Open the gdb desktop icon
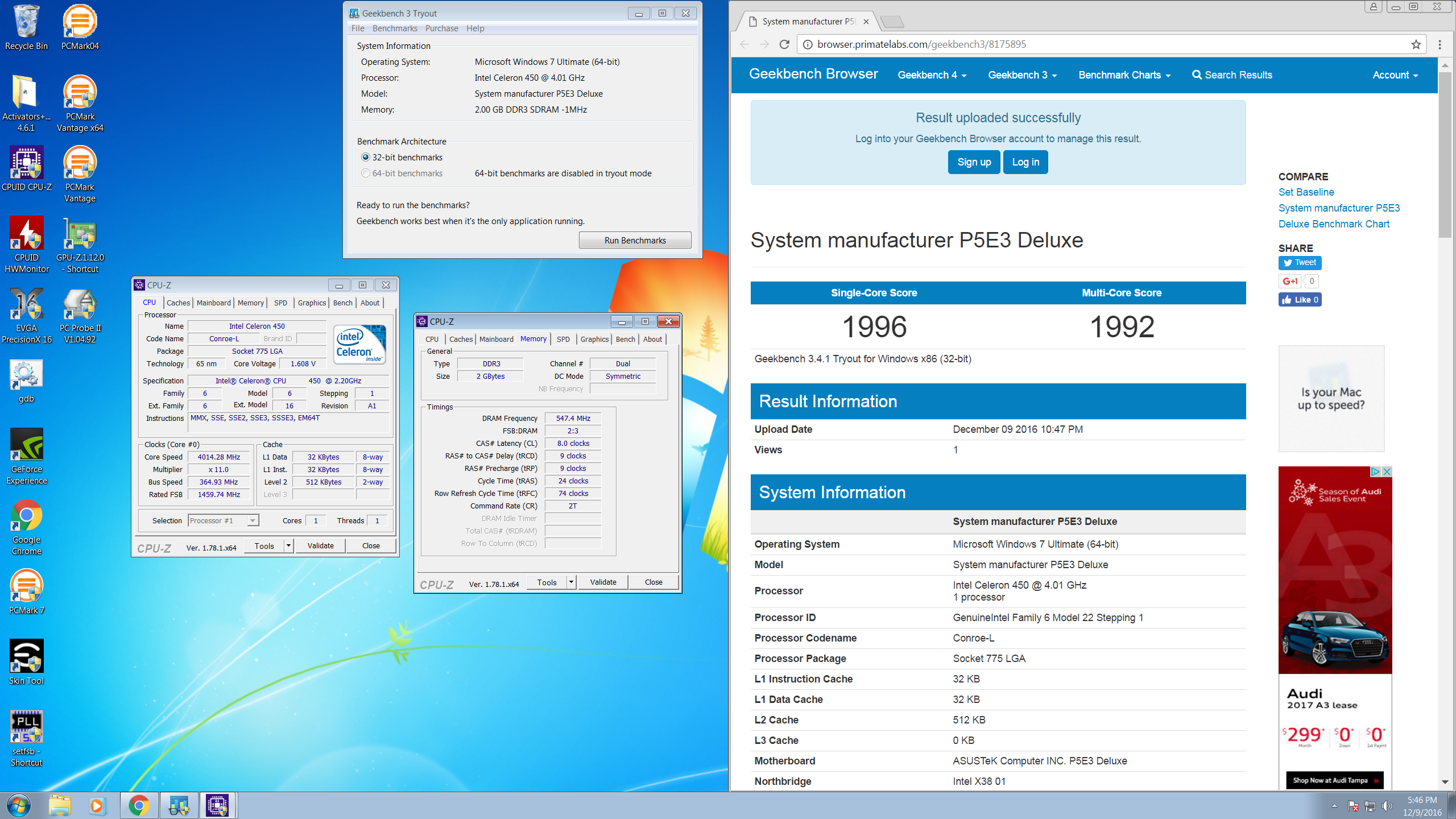The height and width of the screenshot is (819, 1456). point(26,381)
